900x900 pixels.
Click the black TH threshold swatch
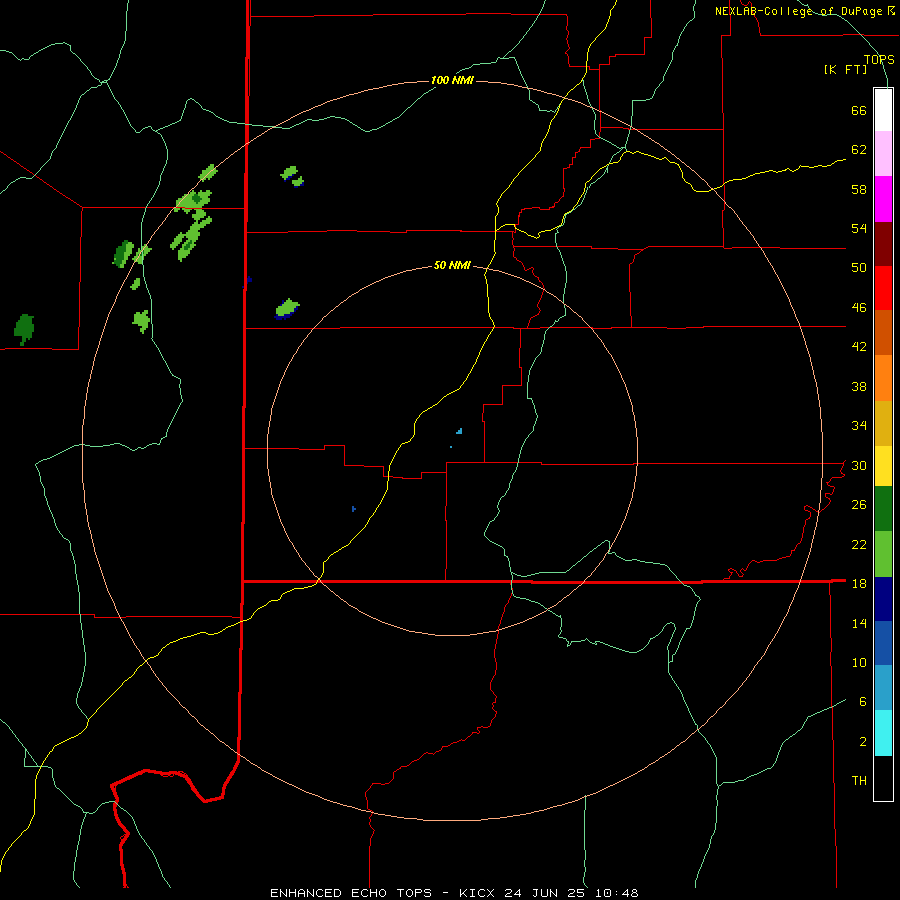[x=883, y=778]
